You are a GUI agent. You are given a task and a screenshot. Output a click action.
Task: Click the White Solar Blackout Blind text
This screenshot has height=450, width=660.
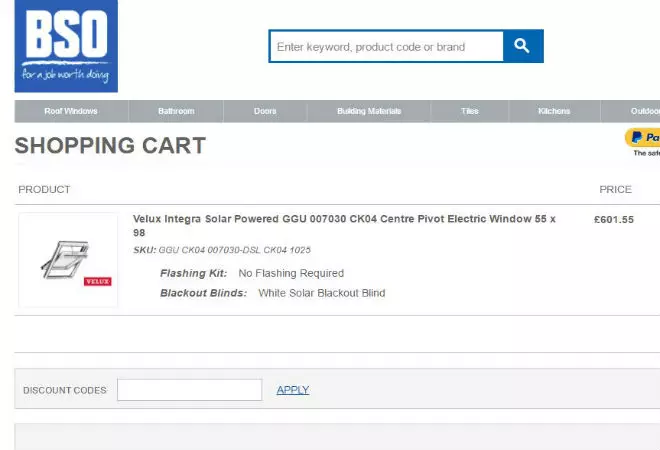[322, 293]
